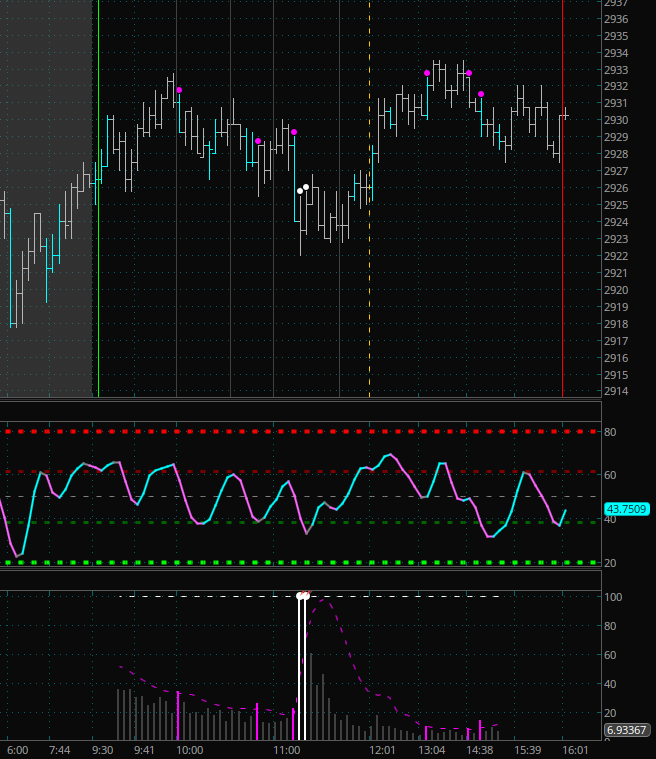Click the 6.93367 volume value tag
Image resolution: width=656 pixels, height=759 pixels.
626,730
